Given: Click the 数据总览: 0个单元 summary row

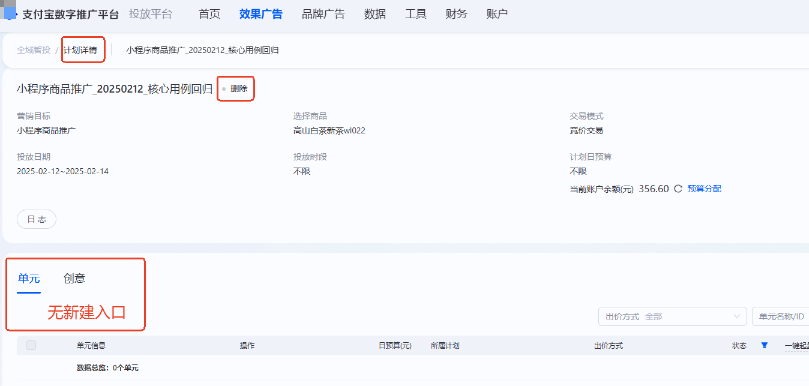Looking at the screenshot, I should (107, 368).
